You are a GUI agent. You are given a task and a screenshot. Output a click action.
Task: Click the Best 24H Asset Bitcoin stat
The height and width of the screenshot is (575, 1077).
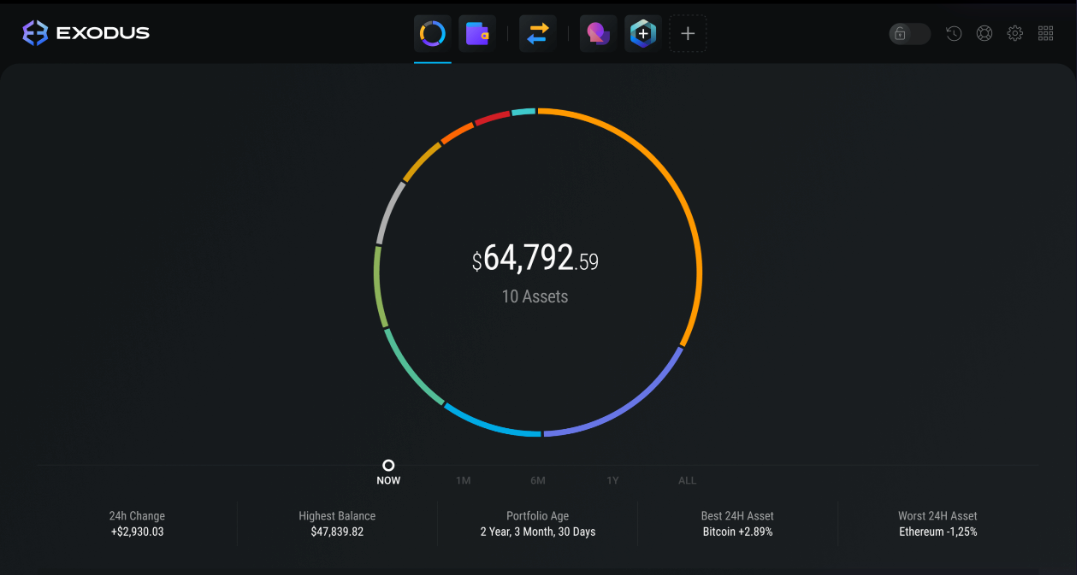[x=738, y=523]
